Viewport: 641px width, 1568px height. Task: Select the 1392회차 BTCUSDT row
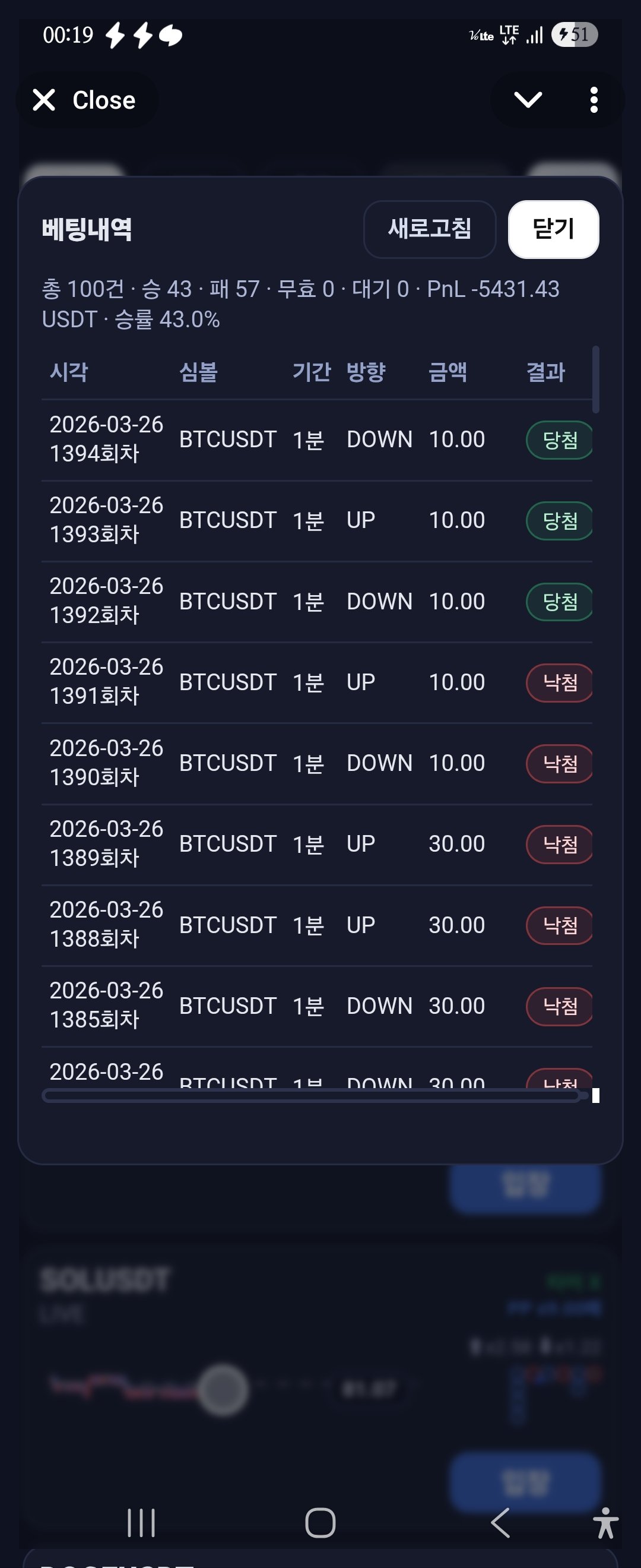point(316,602)
